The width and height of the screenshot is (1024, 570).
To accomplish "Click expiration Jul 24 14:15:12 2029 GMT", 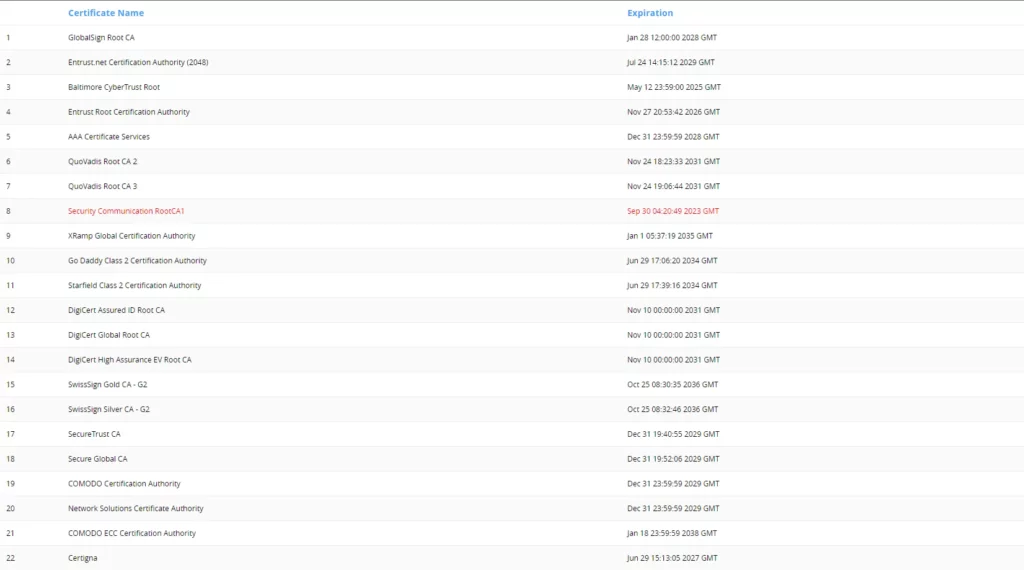I will point(671,63).
